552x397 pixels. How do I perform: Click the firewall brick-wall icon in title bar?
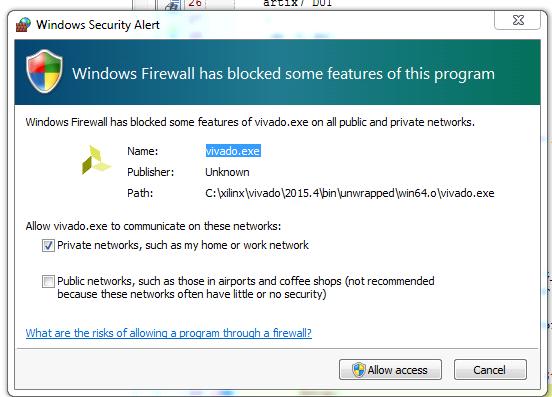pyautogui.click(x=23, y=25)
